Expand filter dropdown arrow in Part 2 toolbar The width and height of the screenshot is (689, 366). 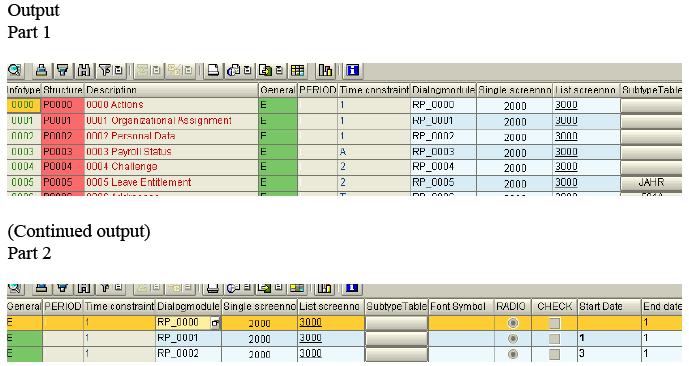click(118, 287)
